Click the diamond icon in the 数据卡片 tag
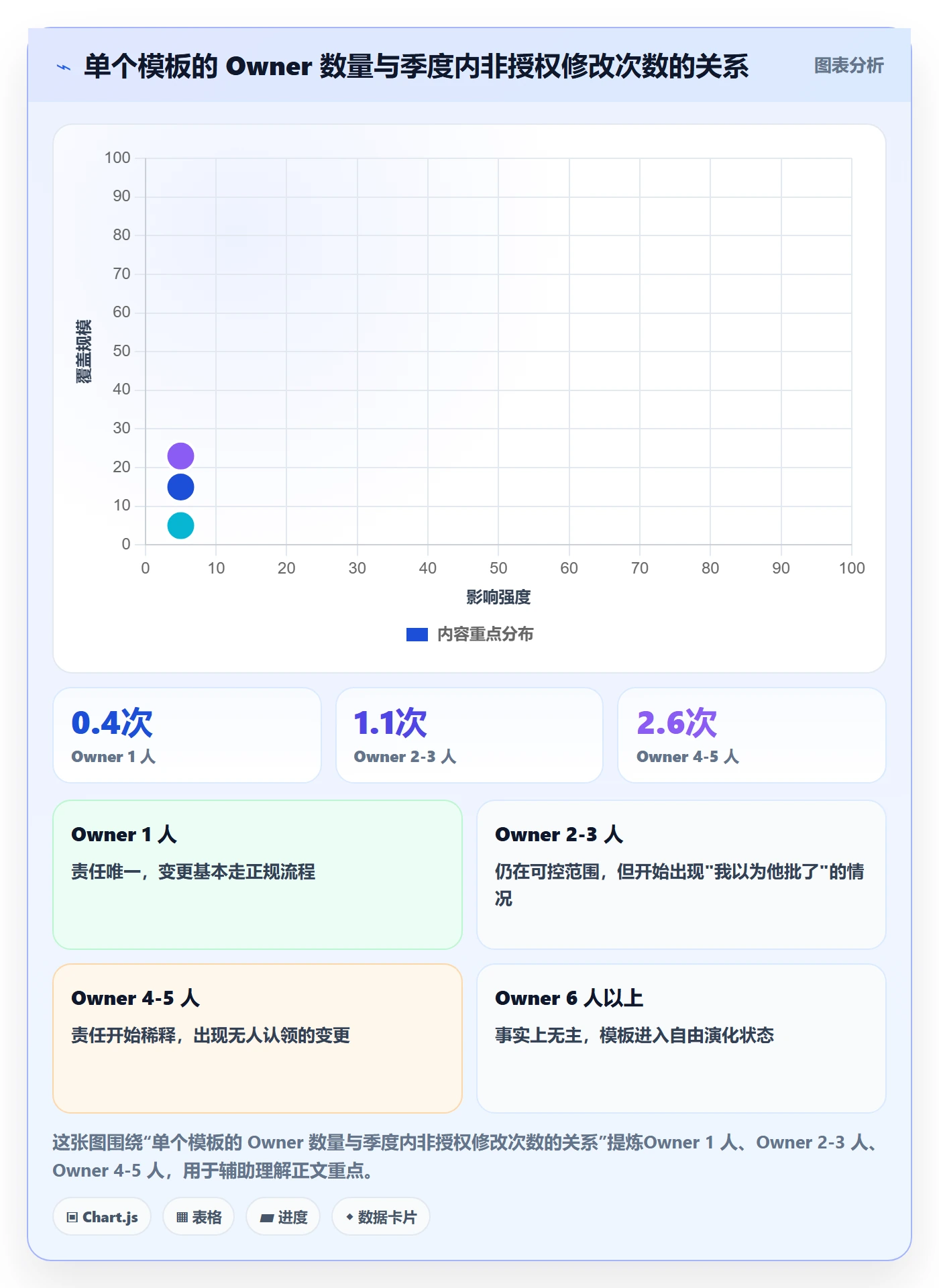The height and width of the screenshot is (1288, 939). pos(349,1217)
